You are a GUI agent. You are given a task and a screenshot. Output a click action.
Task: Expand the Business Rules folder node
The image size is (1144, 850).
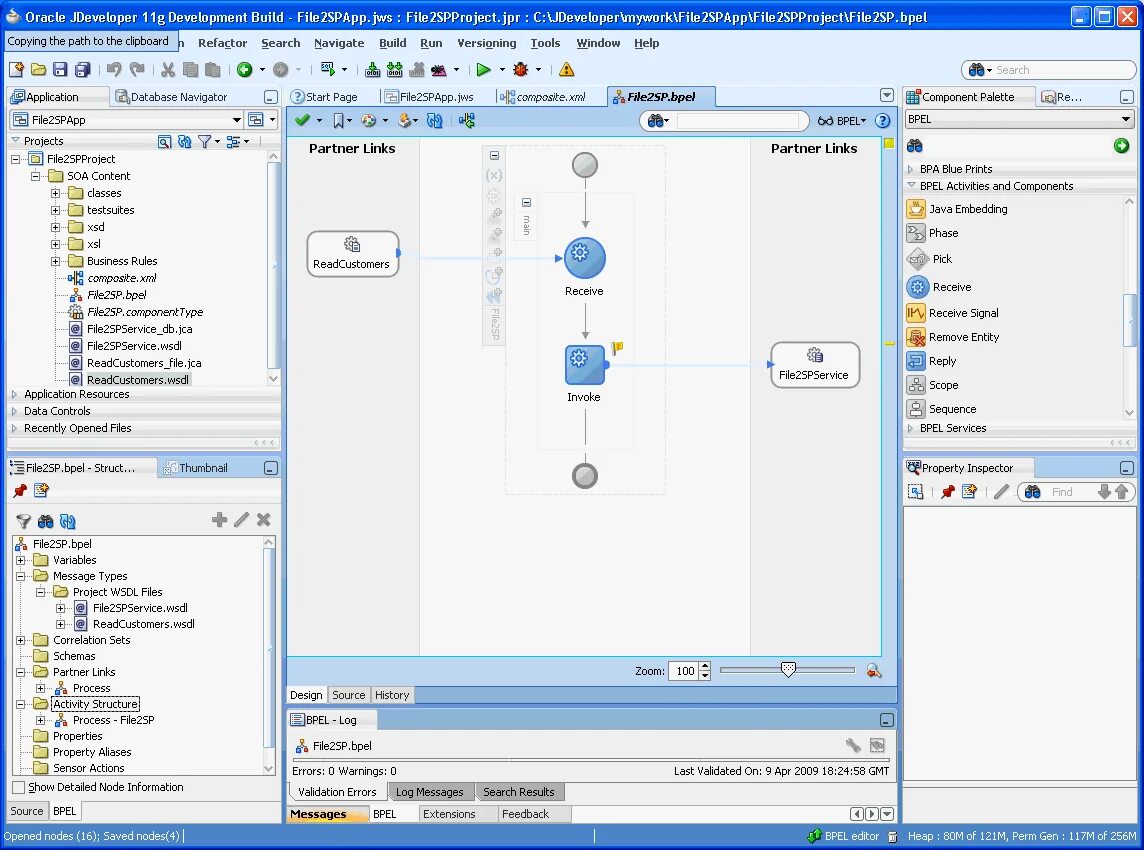pyautogui.click(x=55, y=261)
